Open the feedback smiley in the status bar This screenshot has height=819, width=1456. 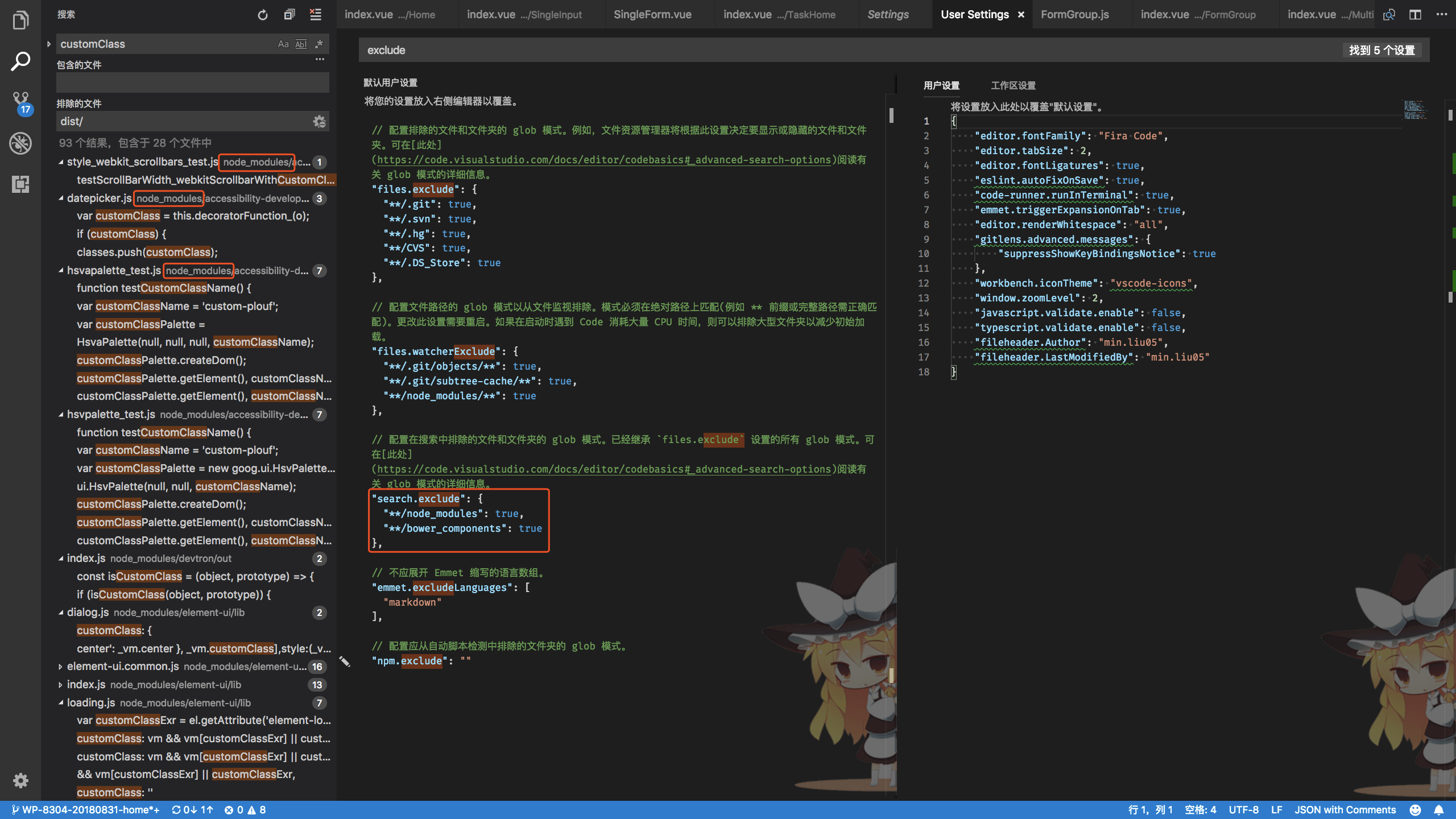pyautogui.click(x=1416, y=810)
